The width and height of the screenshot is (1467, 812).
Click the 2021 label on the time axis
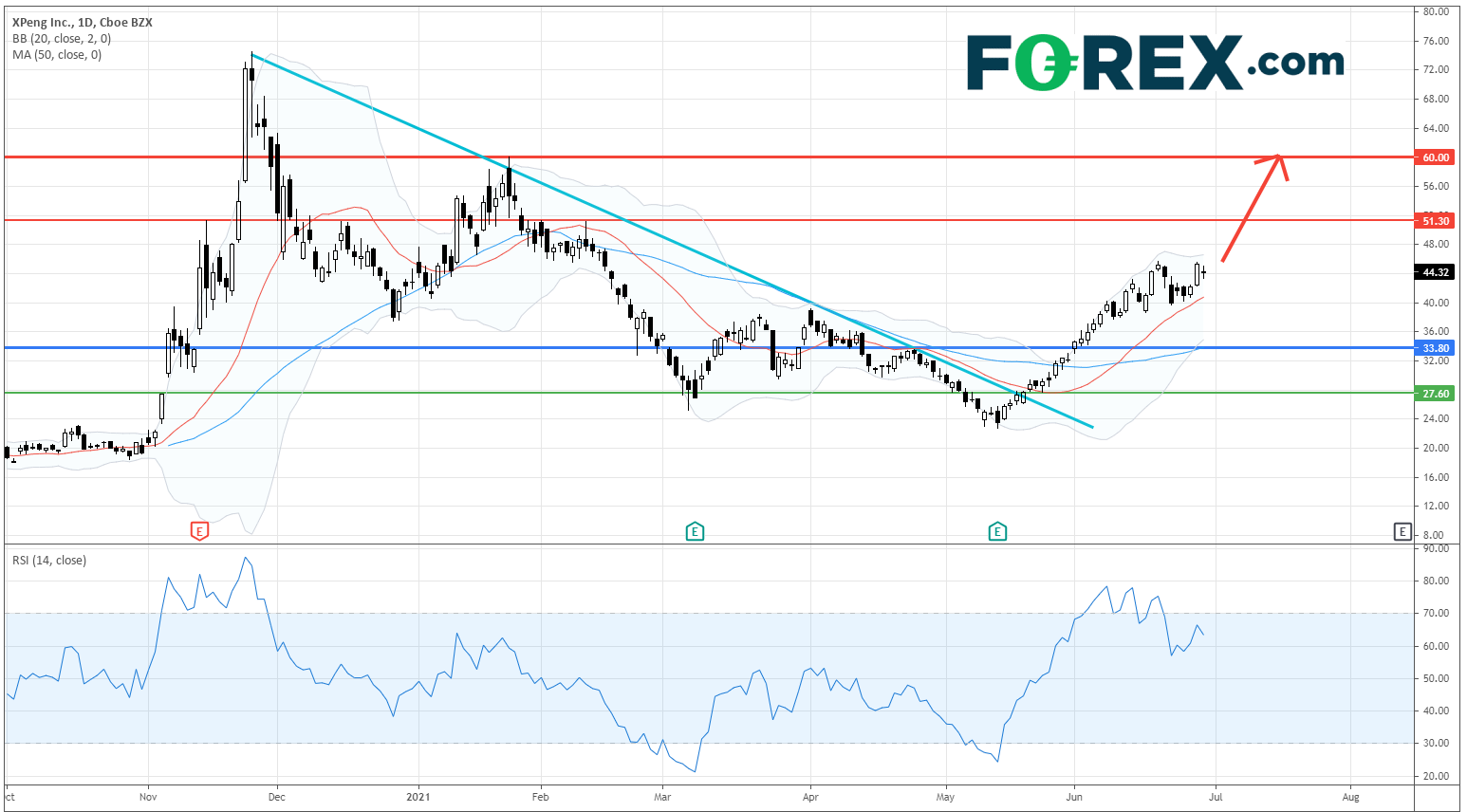(x=418, y=797)
